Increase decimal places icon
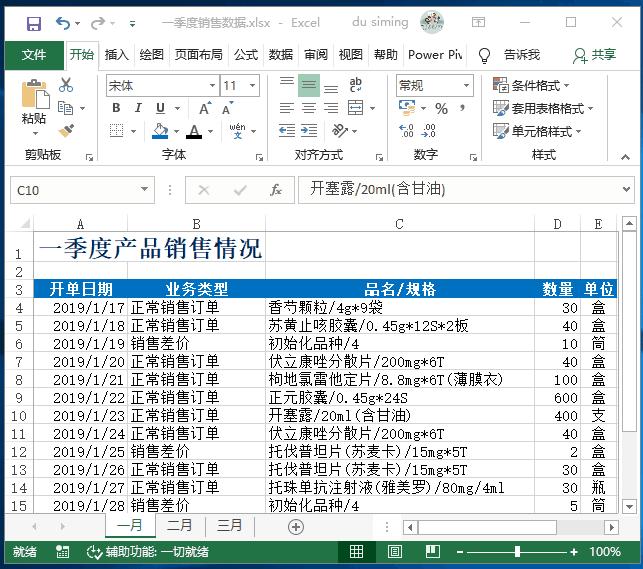643x569 pixels. (406, 131)
